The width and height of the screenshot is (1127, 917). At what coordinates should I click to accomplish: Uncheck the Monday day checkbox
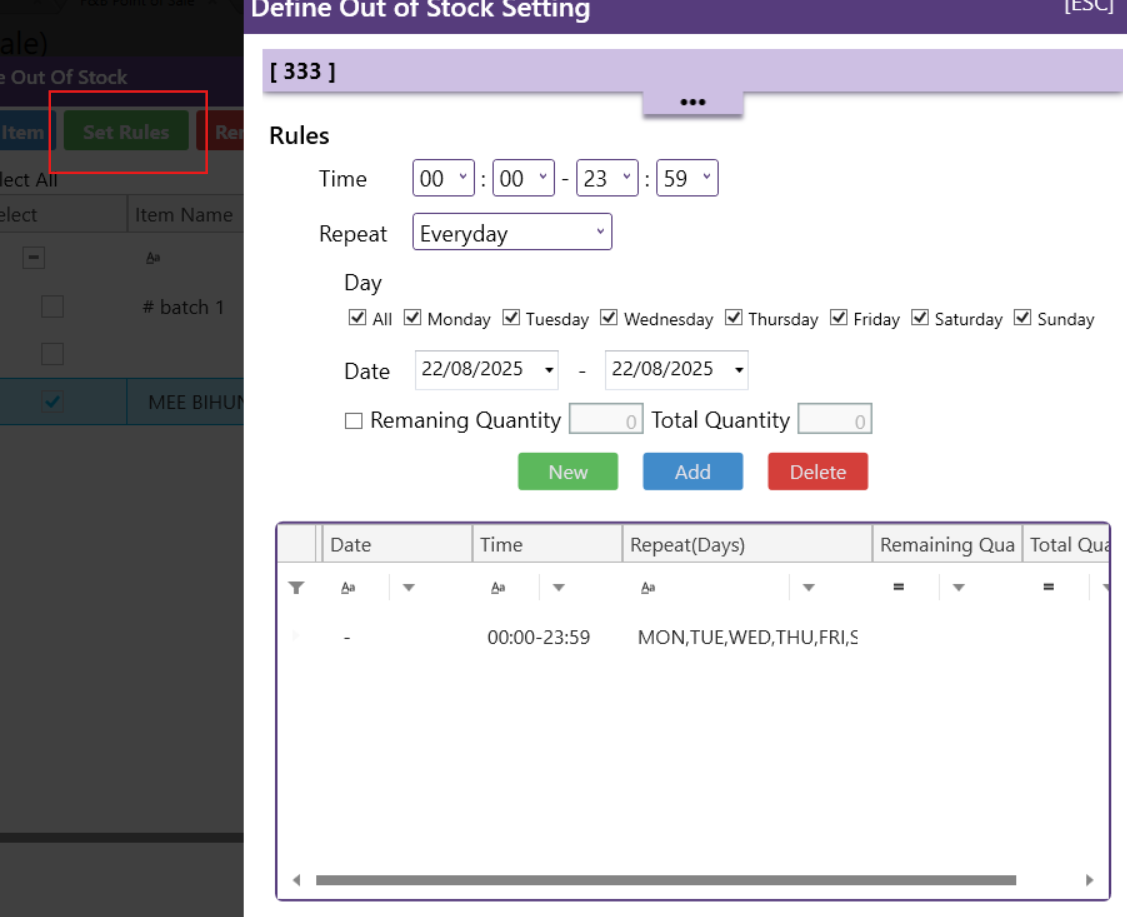[x=412, y=317]
